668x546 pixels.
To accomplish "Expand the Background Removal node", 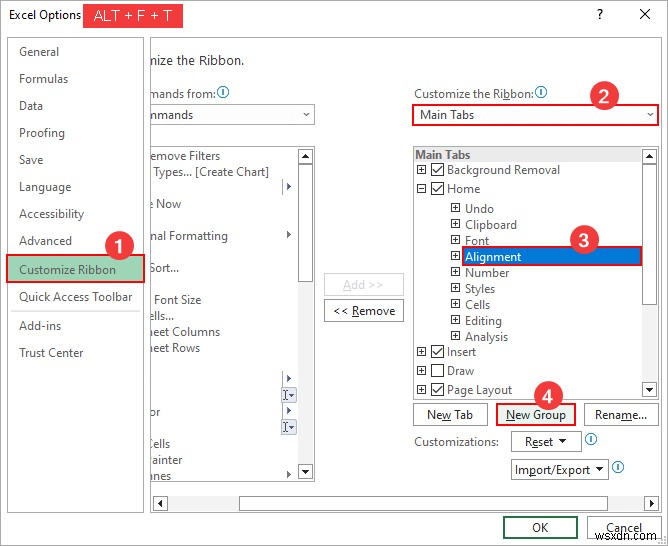I will click(x=421, y=170).
